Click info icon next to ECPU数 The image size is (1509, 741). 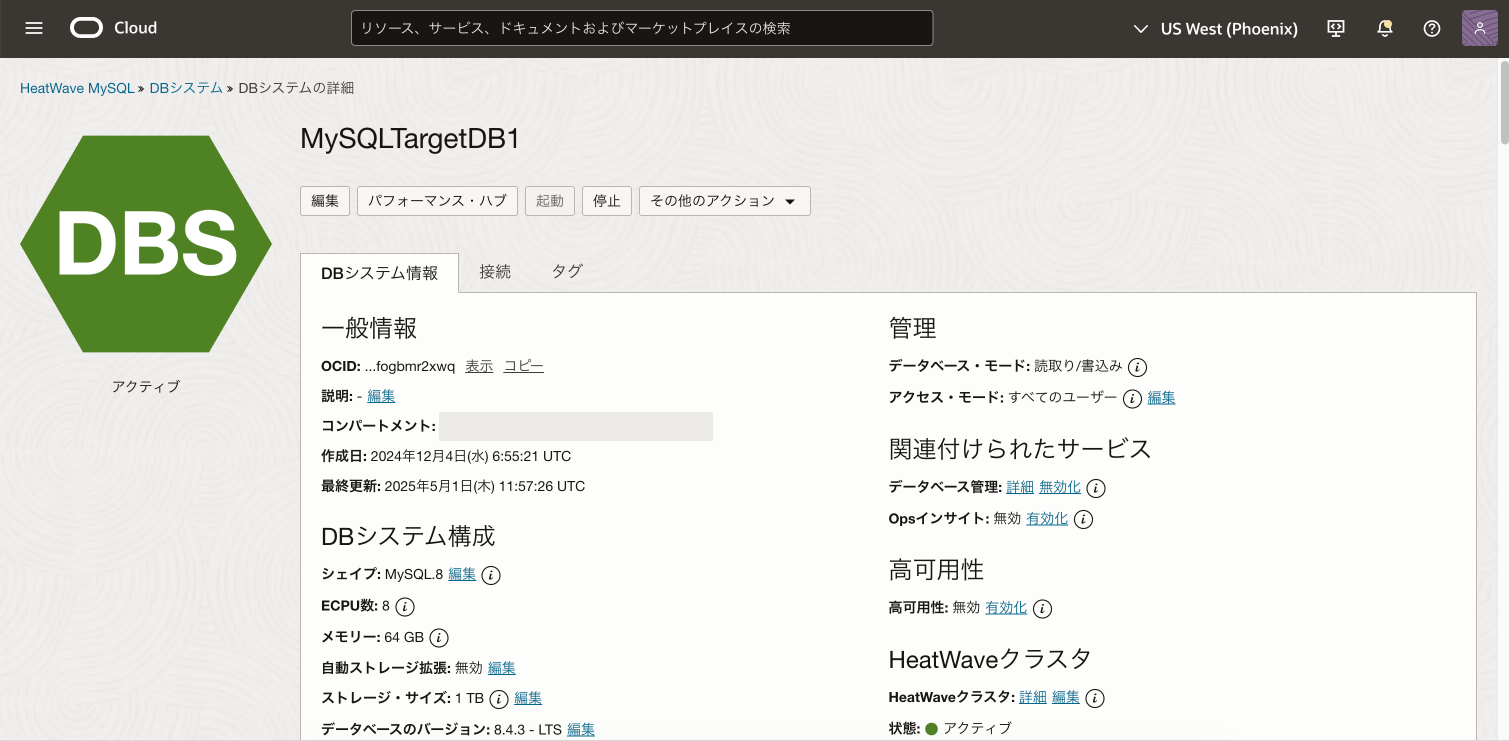pyautogui.click(x=405, y=606)
